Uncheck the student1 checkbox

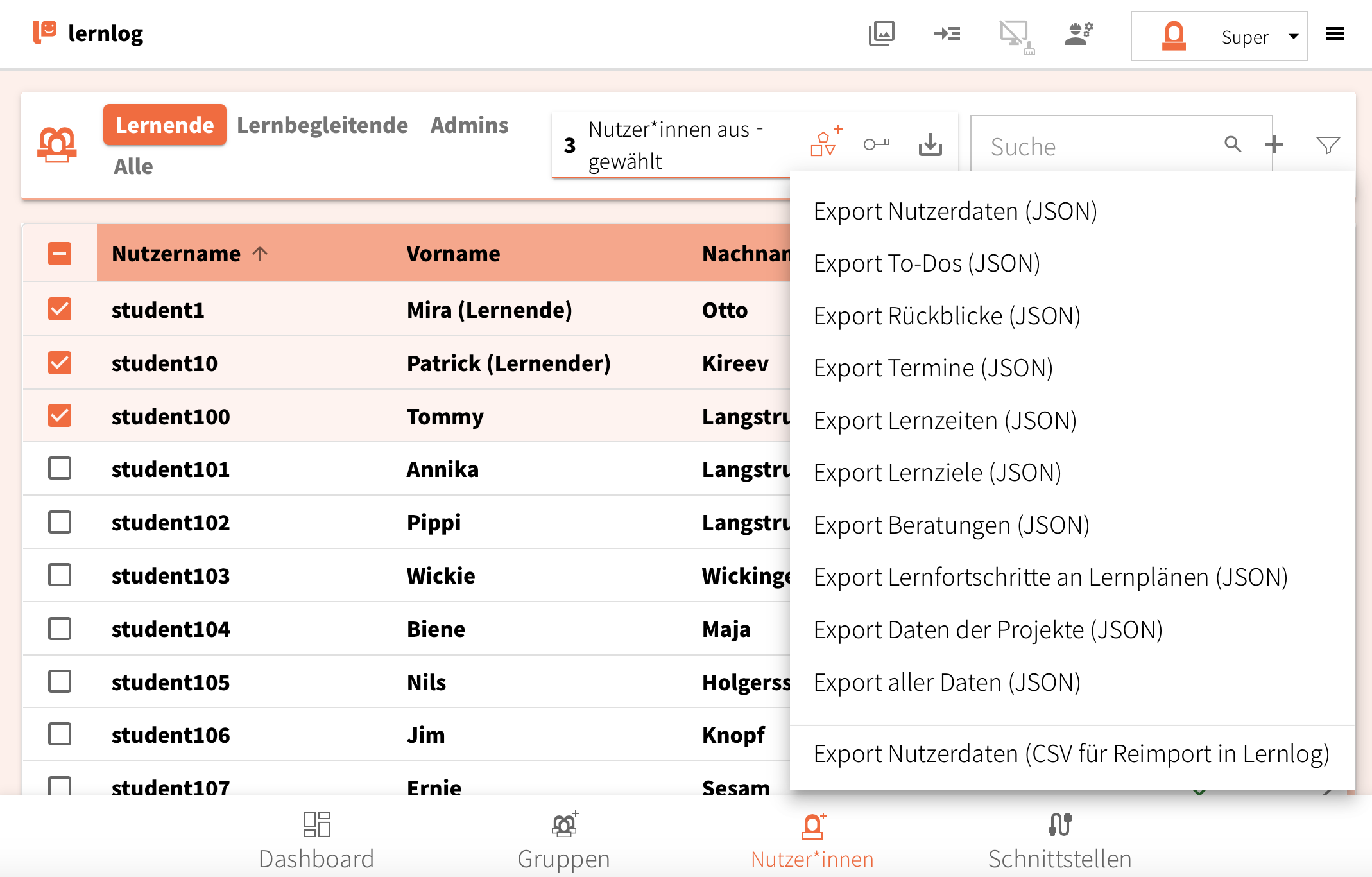[60, 309]
